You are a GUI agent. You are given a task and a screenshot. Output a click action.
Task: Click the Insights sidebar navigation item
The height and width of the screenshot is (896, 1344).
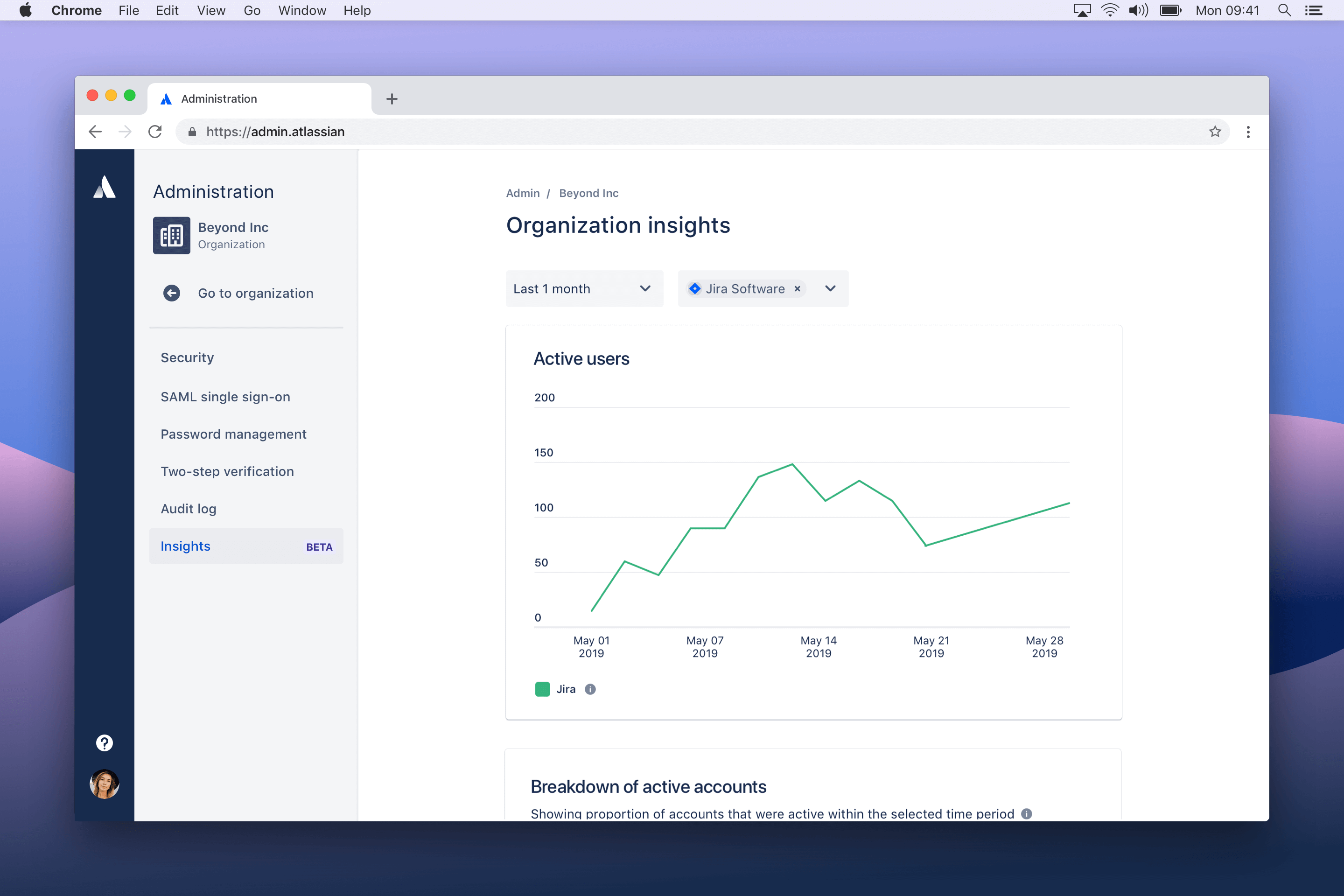pyautogui.click(x=185, y=546)
